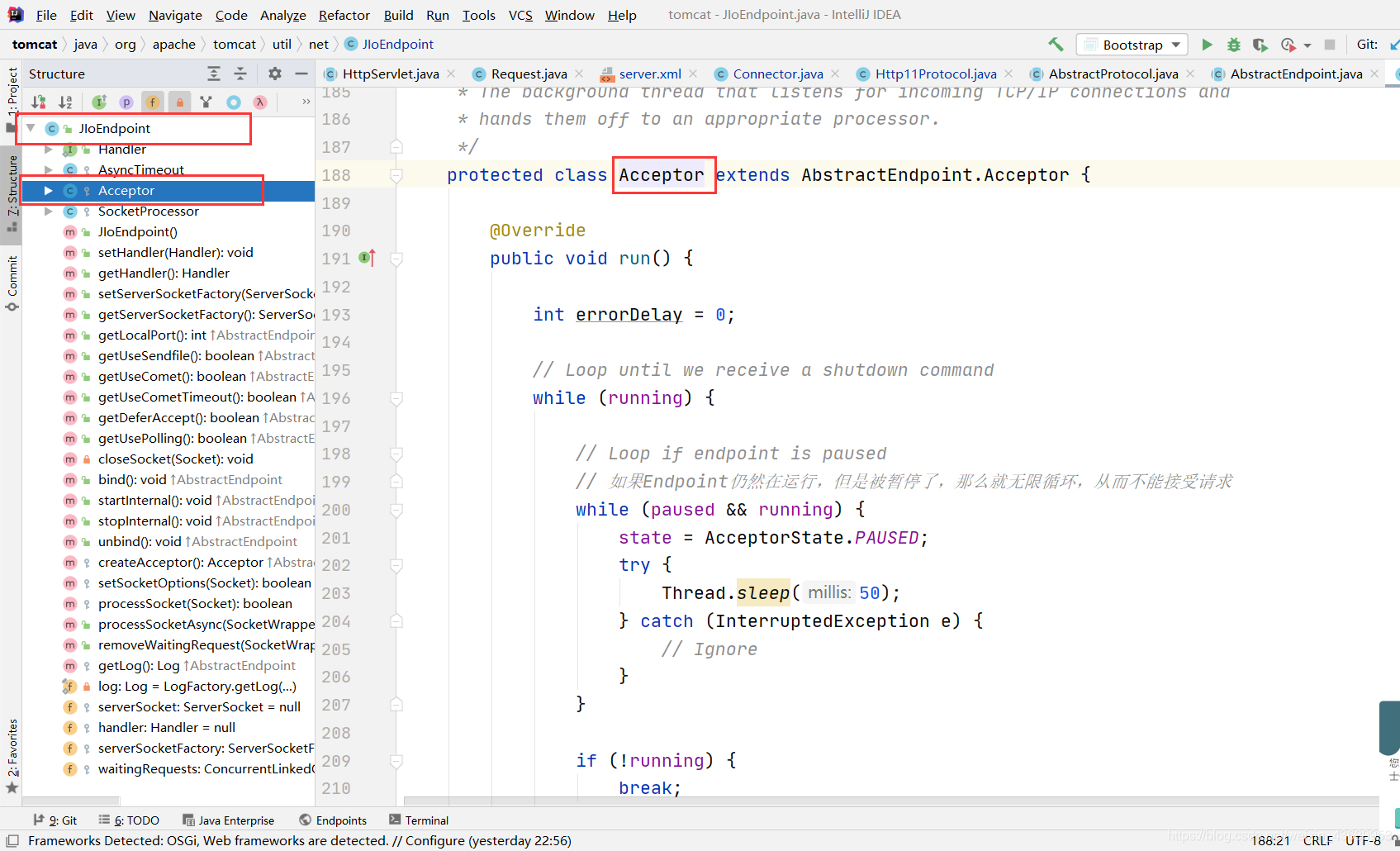The image size is (1400, 851).
Task: Open the Commit tool window side tab
Action: click(12, 283)
